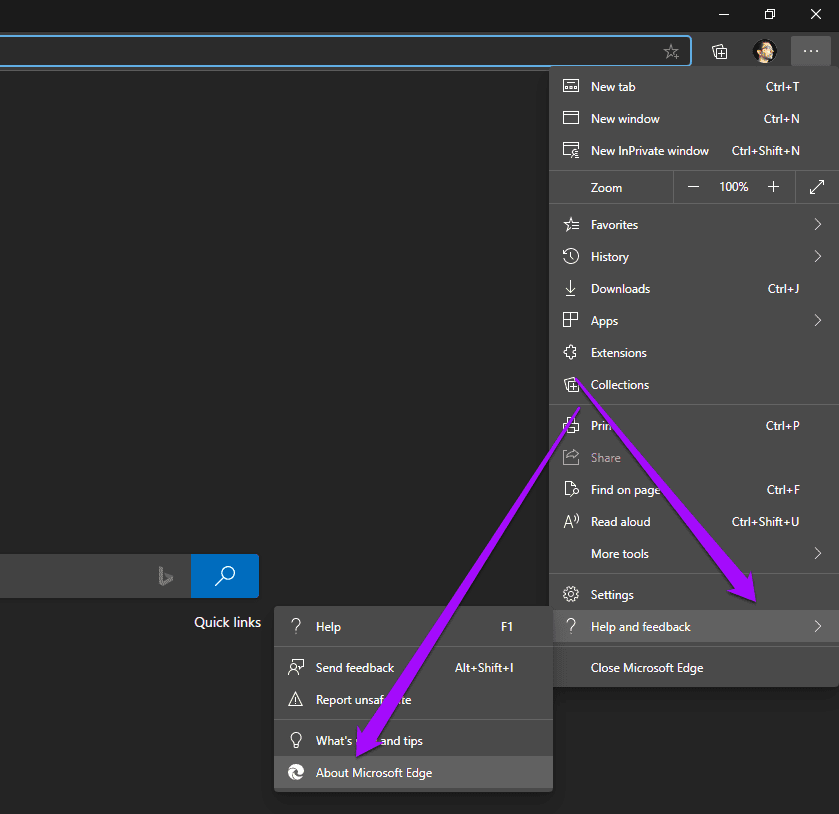The width and height of the screenshot is (839, 814).
Task: Click the zoom in plus button
Action: pyautogui.click(x=773, y=187)
